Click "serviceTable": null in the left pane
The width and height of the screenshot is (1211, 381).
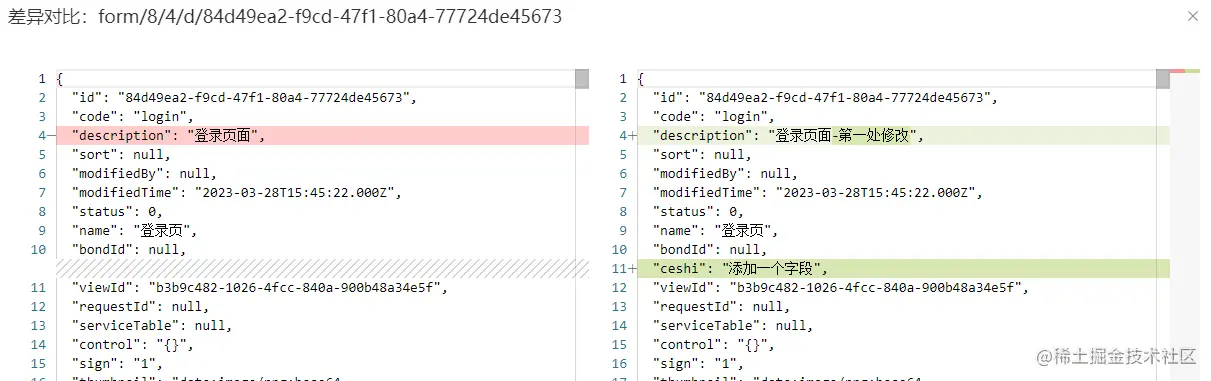click(152, 325)
